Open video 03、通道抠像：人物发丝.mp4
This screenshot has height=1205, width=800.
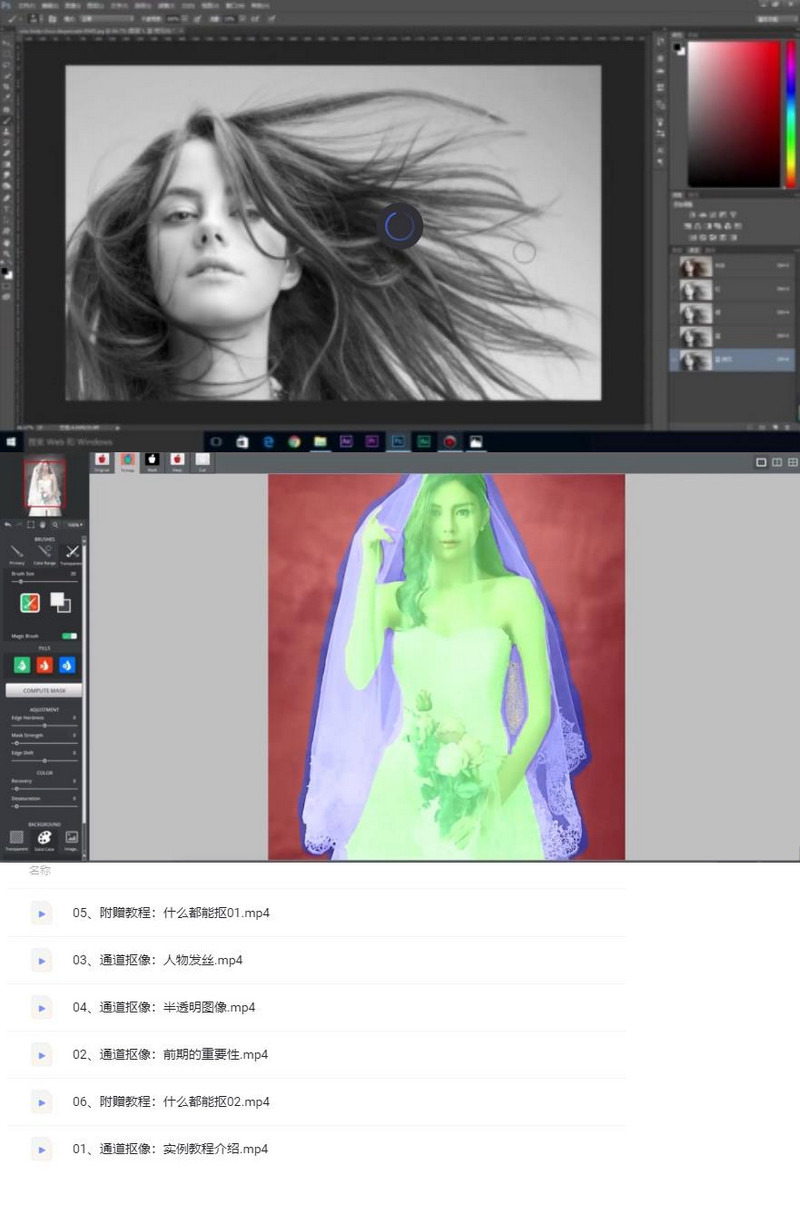coord(158,960)
